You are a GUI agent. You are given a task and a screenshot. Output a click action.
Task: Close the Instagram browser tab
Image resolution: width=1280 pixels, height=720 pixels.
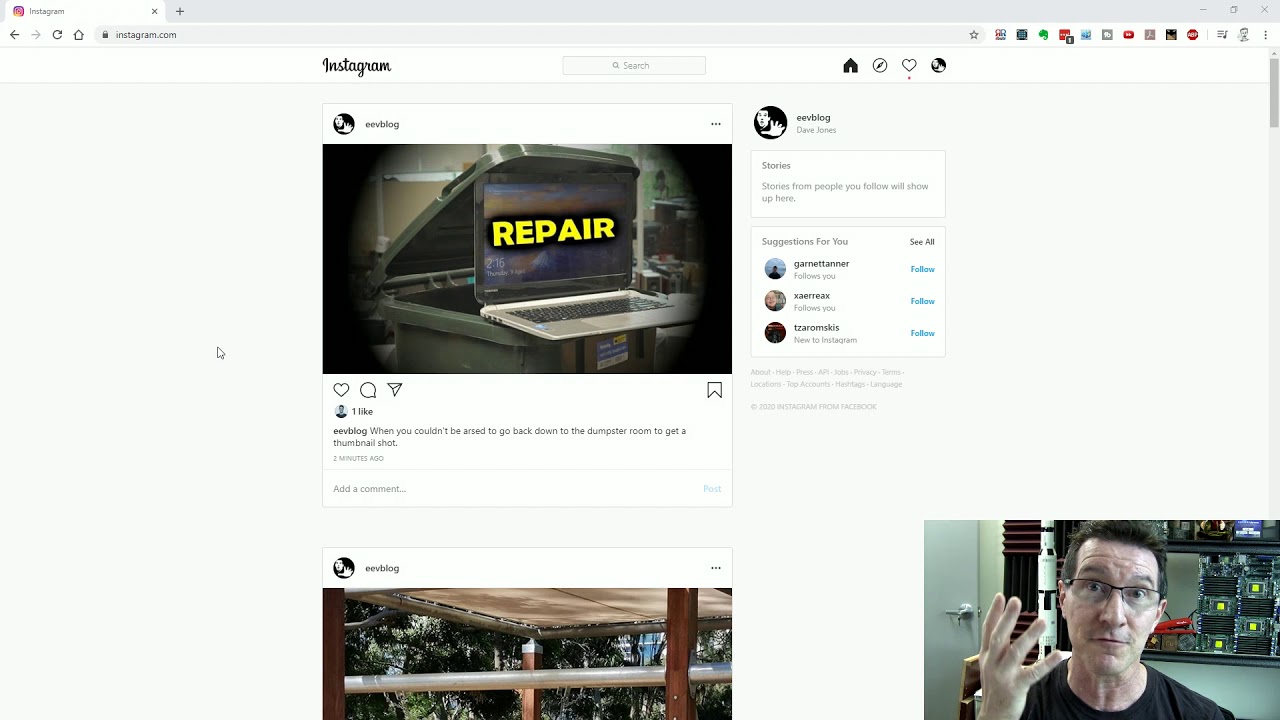tap(154, 11)
